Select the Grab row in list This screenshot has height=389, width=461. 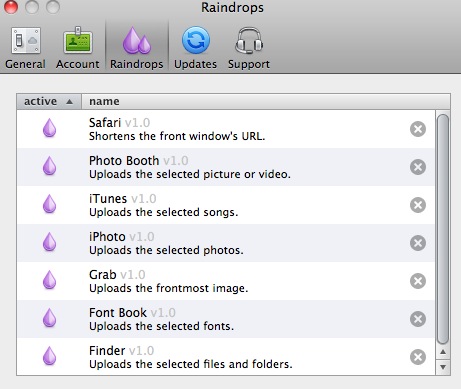226,281
